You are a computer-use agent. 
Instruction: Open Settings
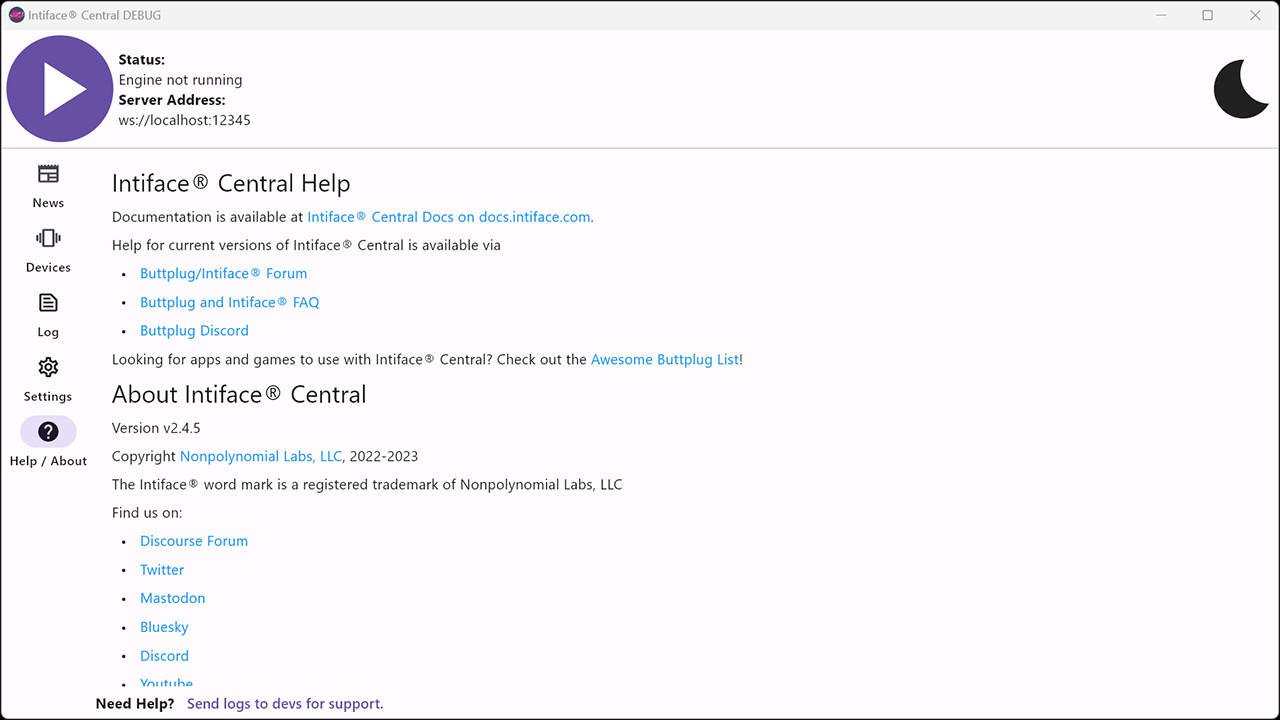click(x=47, y=379)
